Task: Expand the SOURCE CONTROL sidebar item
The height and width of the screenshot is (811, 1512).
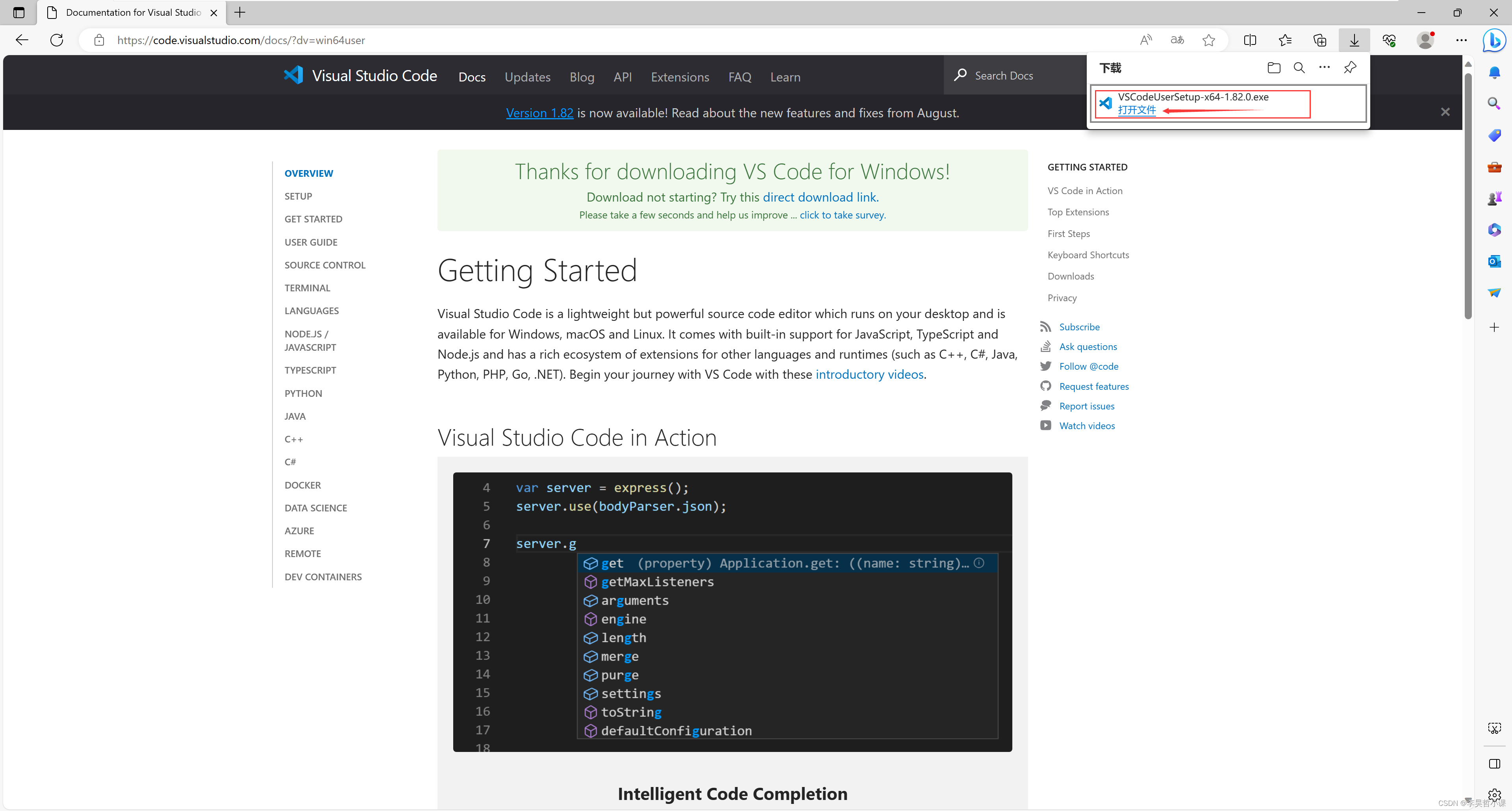Action: coord(324,265)
